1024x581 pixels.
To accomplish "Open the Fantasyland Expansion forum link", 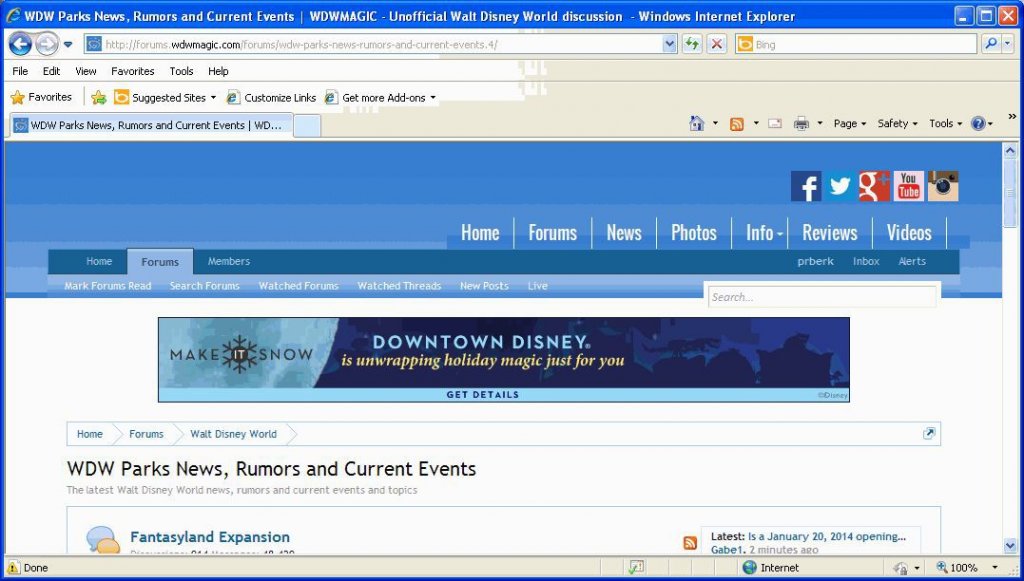I will (x=210, y=537).
